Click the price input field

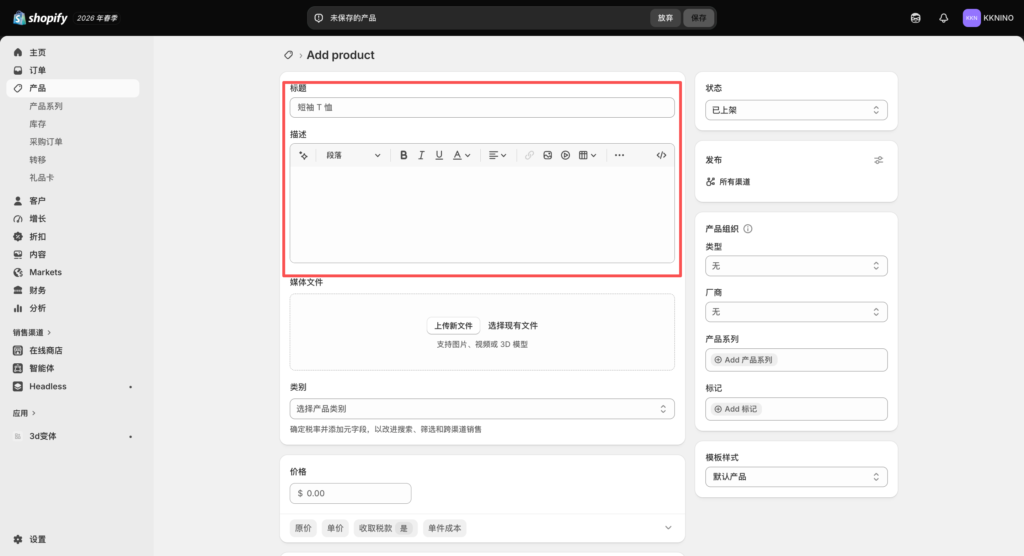click(351, 493)
